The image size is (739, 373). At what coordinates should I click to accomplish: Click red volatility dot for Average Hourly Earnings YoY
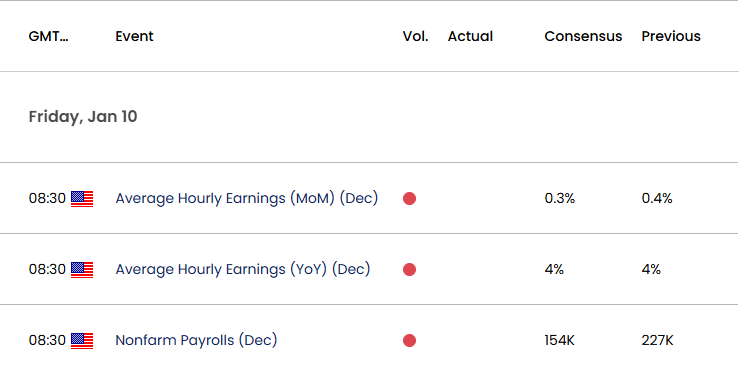pos(410,270)
